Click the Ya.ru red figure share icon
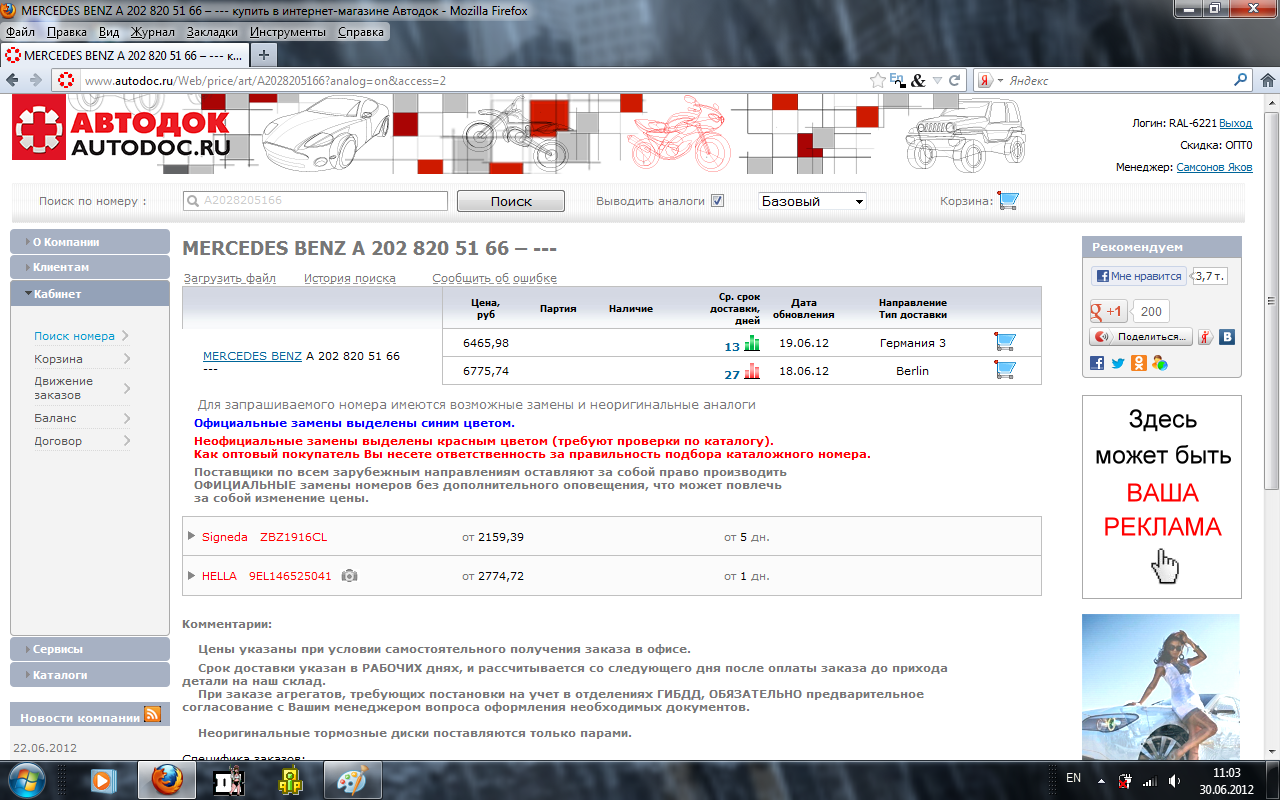 1205,337
